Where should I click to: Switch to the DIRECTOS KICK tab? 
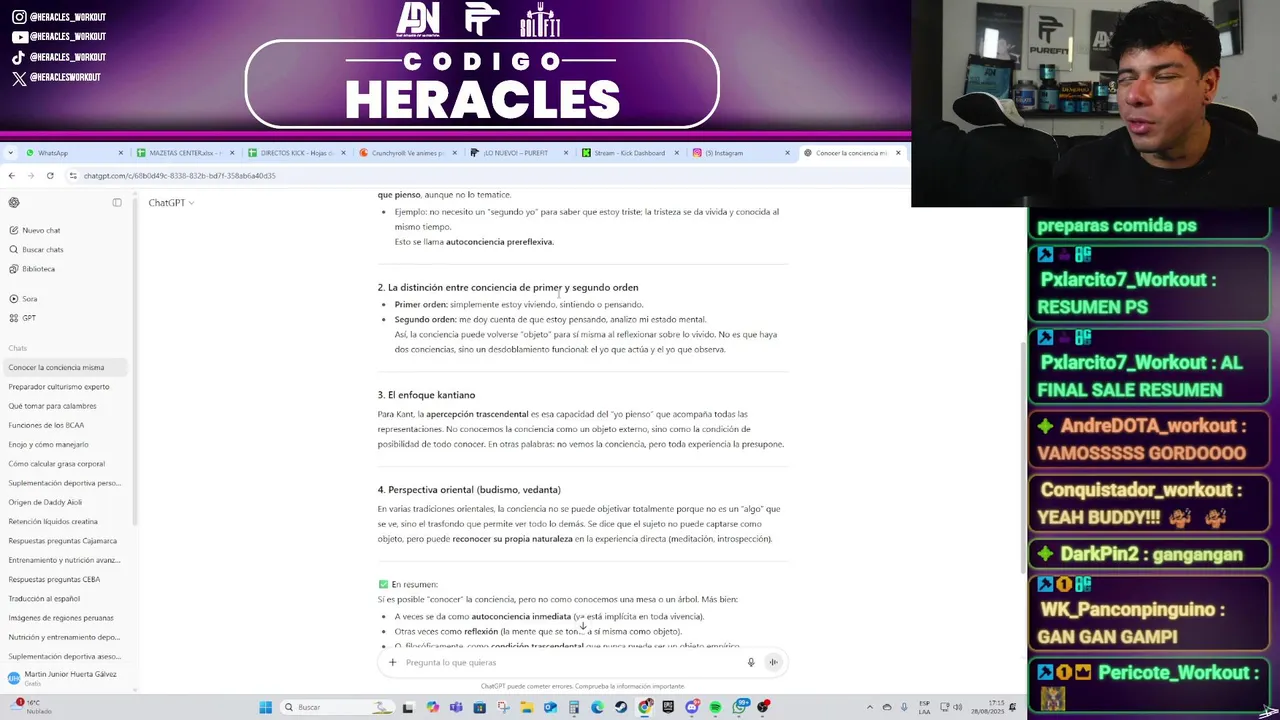(x=295, y=153)
